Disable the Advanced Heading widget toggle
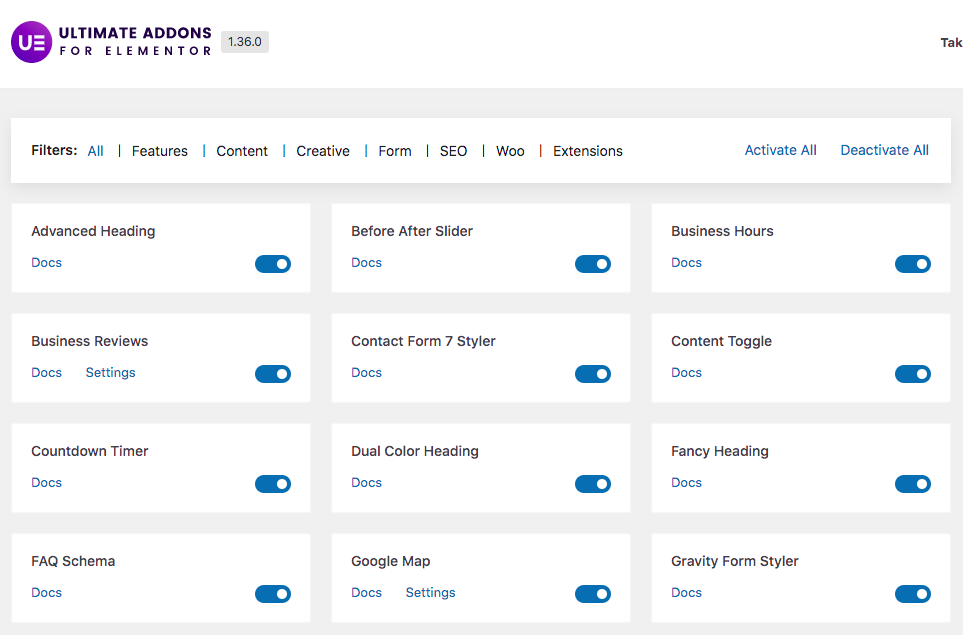963x635 pixels. (273, 264)
